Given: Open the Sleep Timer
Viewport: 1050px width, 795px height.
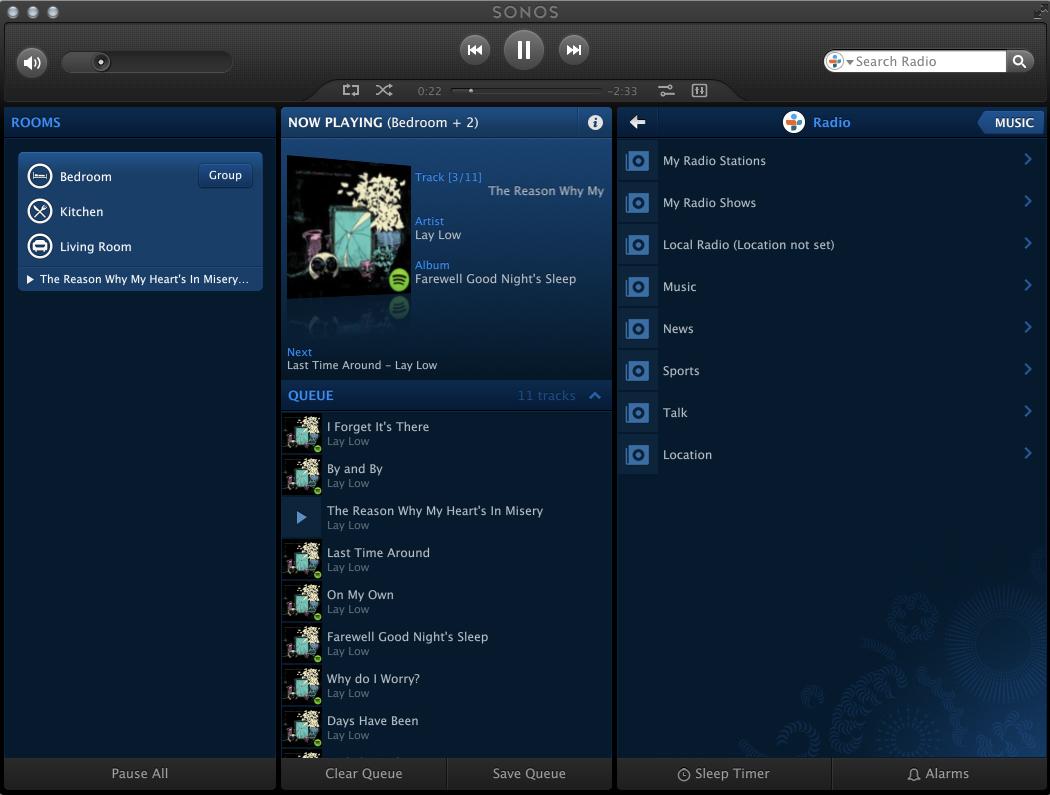Looking at the screenshot, I should pos(724,774).
